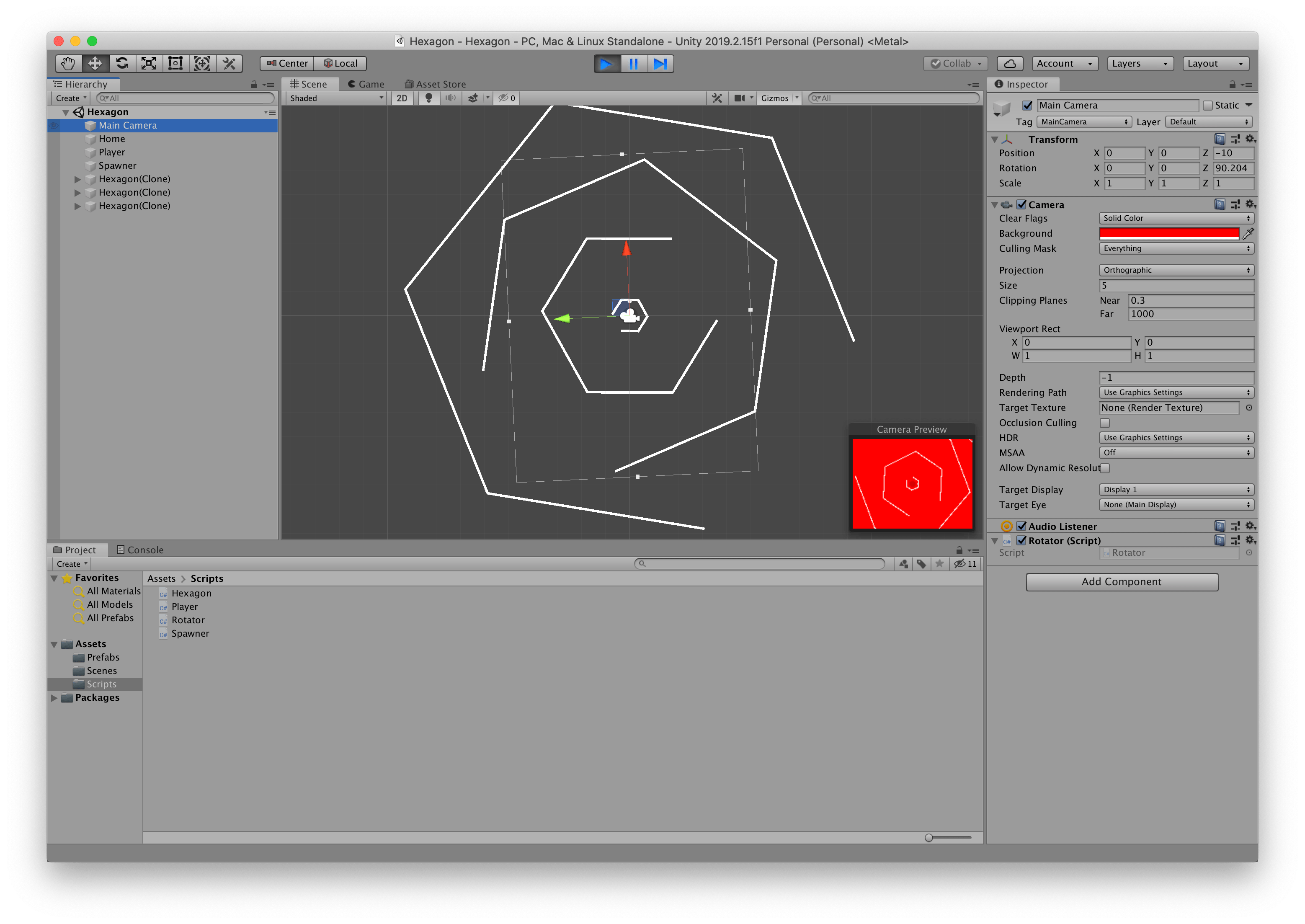Click the Add Component button
The height and width of the screenshot is (924, 1305).
[x=1122, y=582]
